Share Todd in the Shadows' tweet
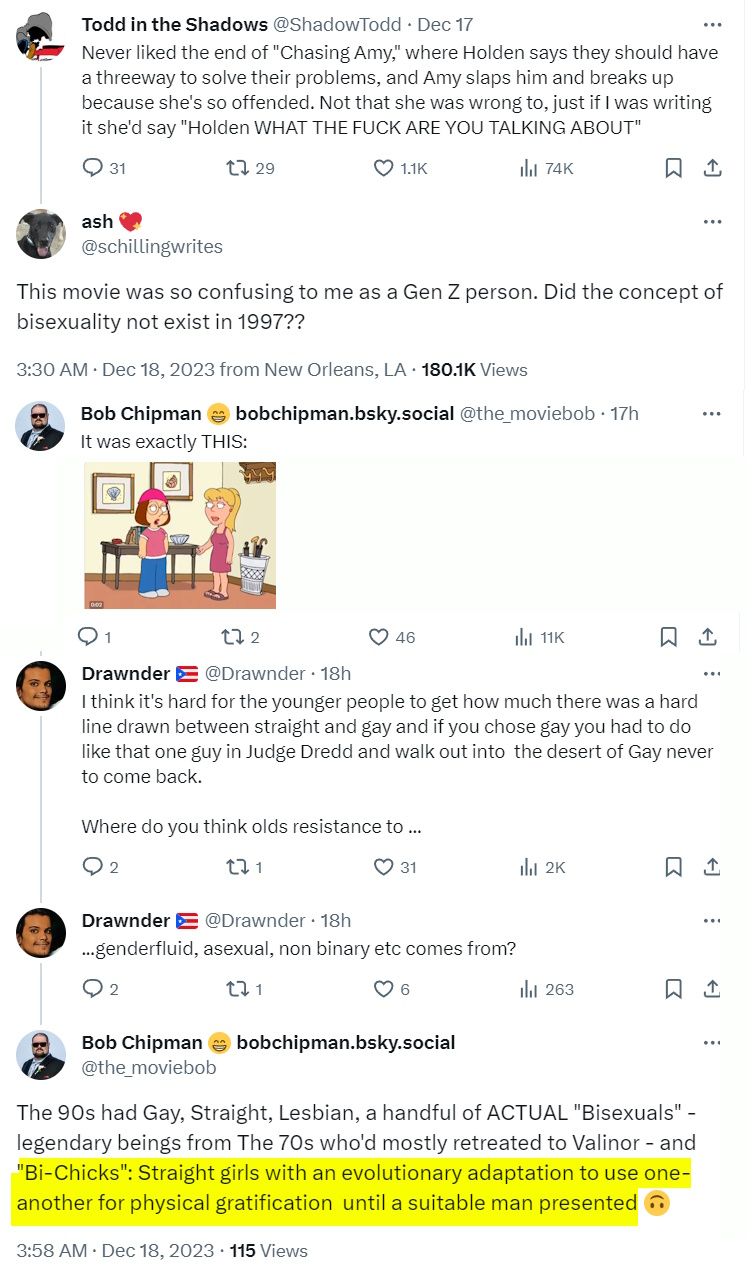Image resolution: width=747 pixels, height=1276 pixels. click(712, 168)
